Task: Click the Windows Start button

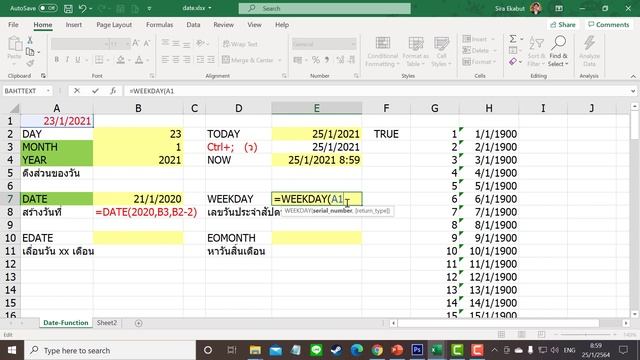Action: point(11,350)
